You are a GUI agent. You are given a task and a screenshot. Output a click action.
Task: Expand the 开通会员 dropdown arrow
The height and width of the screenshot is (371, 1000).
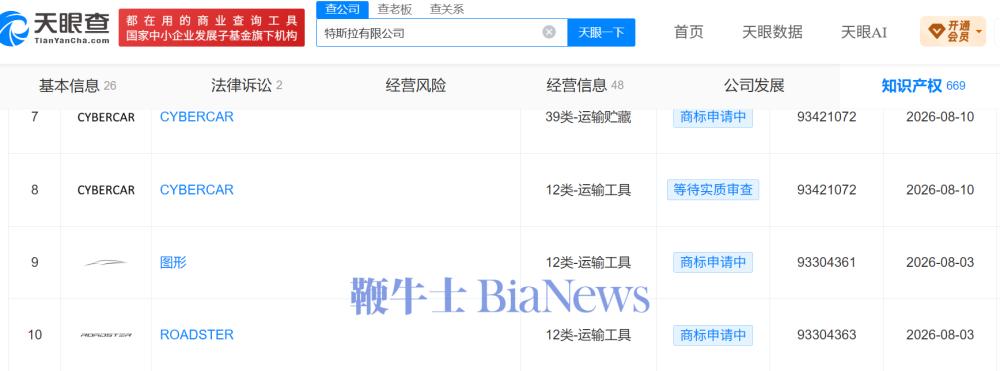(x=979, y=31)
